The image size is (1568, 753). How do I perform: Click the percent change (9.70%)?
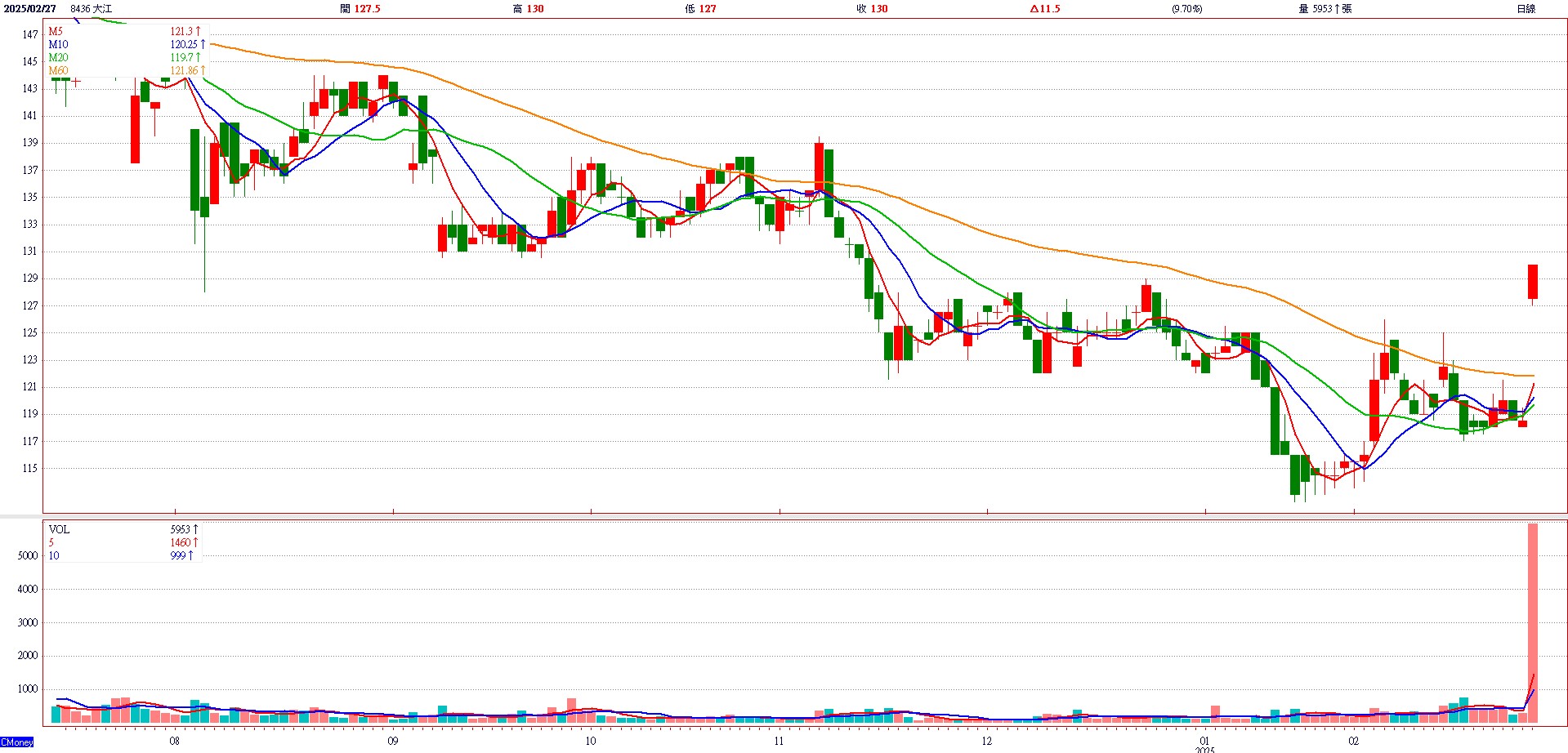(x=1186, y=9)
